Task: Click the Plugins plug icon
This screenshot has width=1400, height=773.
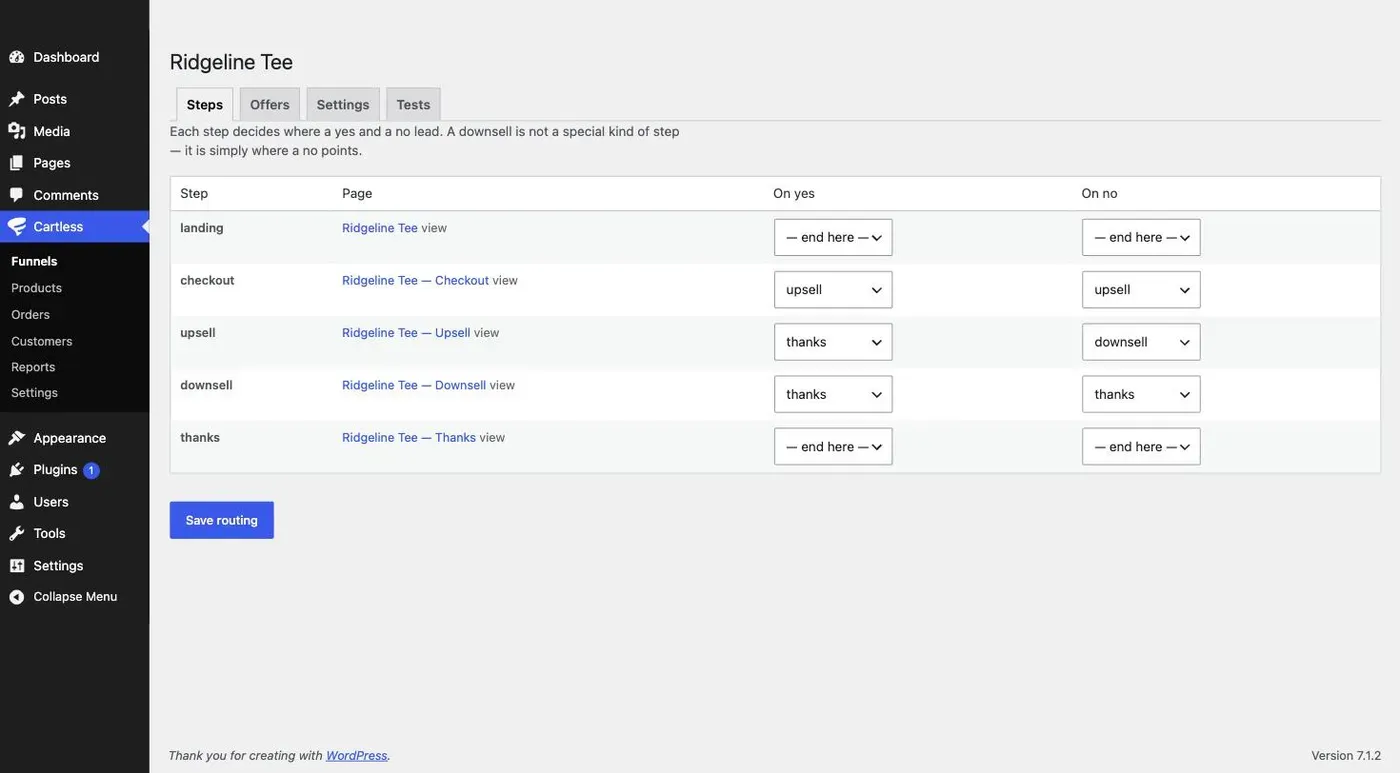Action: (x=17, y=470)
